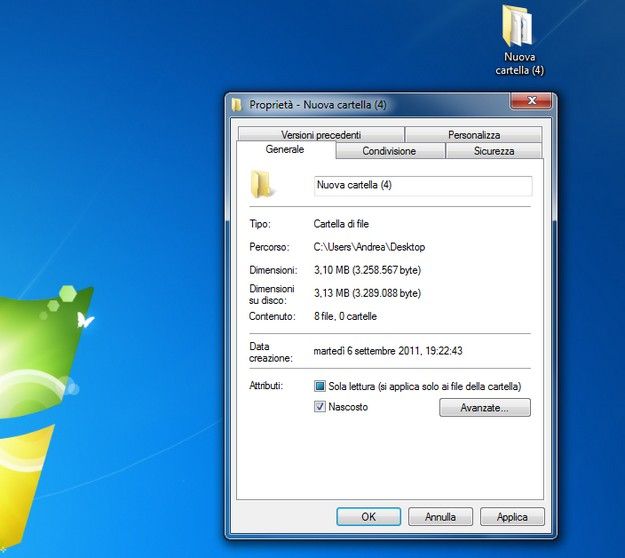
Task: Click the path text C:\Users\Andrea\Desktop
Action: tap(369, 247)
